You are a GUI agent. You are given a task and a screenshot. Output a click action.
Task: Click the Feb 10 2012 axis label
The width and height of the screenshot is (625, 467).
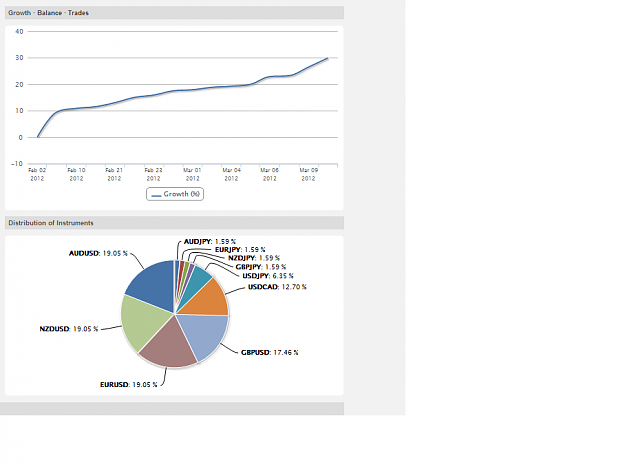[x=76, y=175]
